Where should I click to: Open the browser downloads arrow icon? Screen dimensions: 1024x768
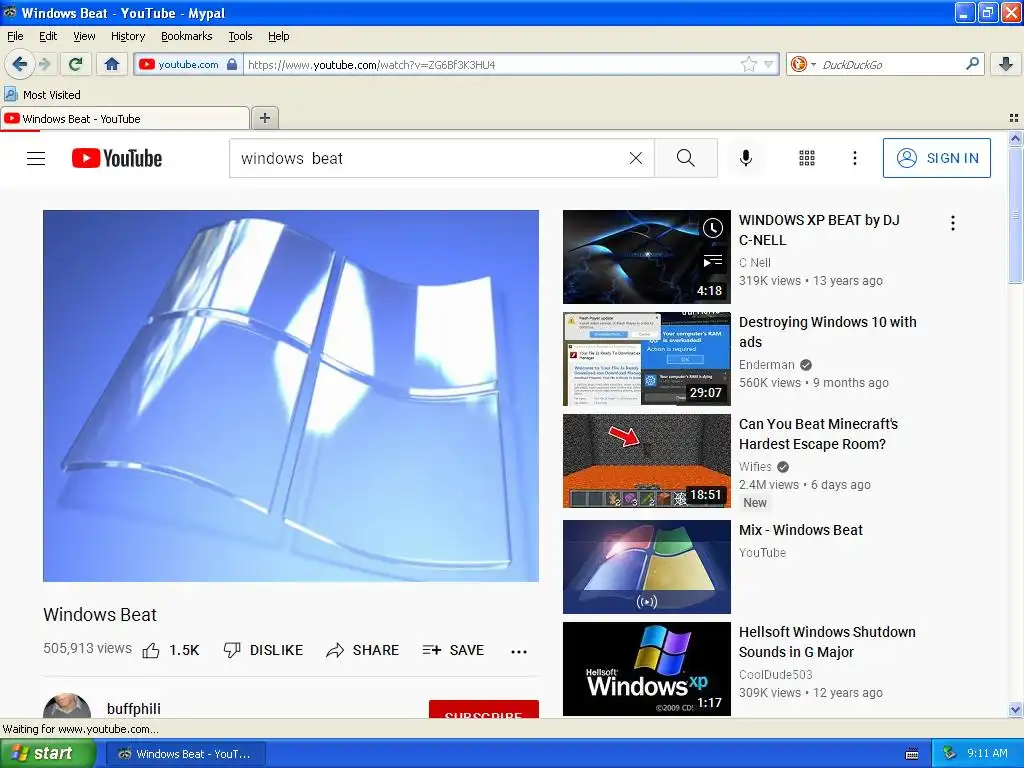click(x=1006, y=64)
